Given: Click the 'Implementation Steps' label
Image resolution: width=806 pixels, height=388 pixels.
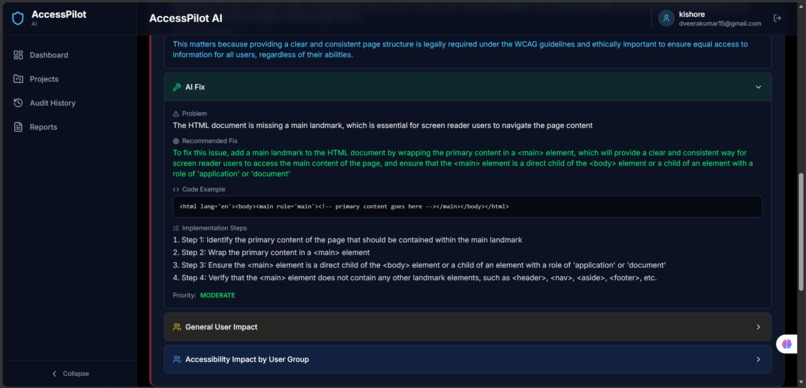Looking at the screenshot, I should (x=214, y=228).
